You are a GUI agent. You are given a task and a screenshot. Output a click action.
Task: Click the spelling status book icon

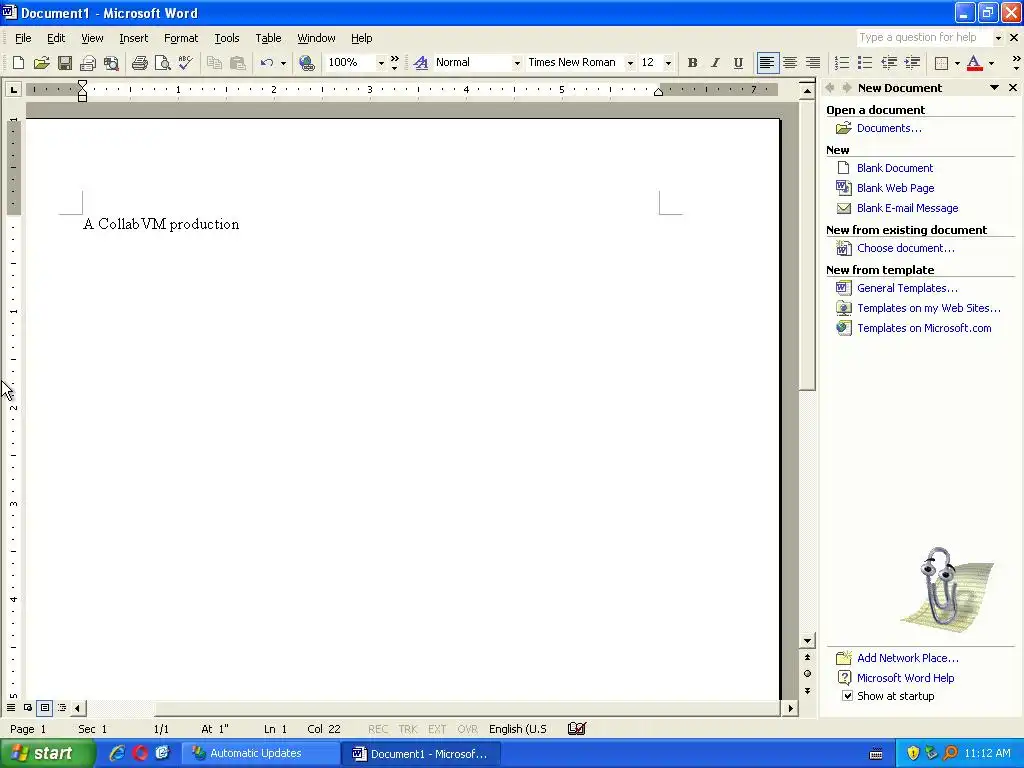pos(577,728)
